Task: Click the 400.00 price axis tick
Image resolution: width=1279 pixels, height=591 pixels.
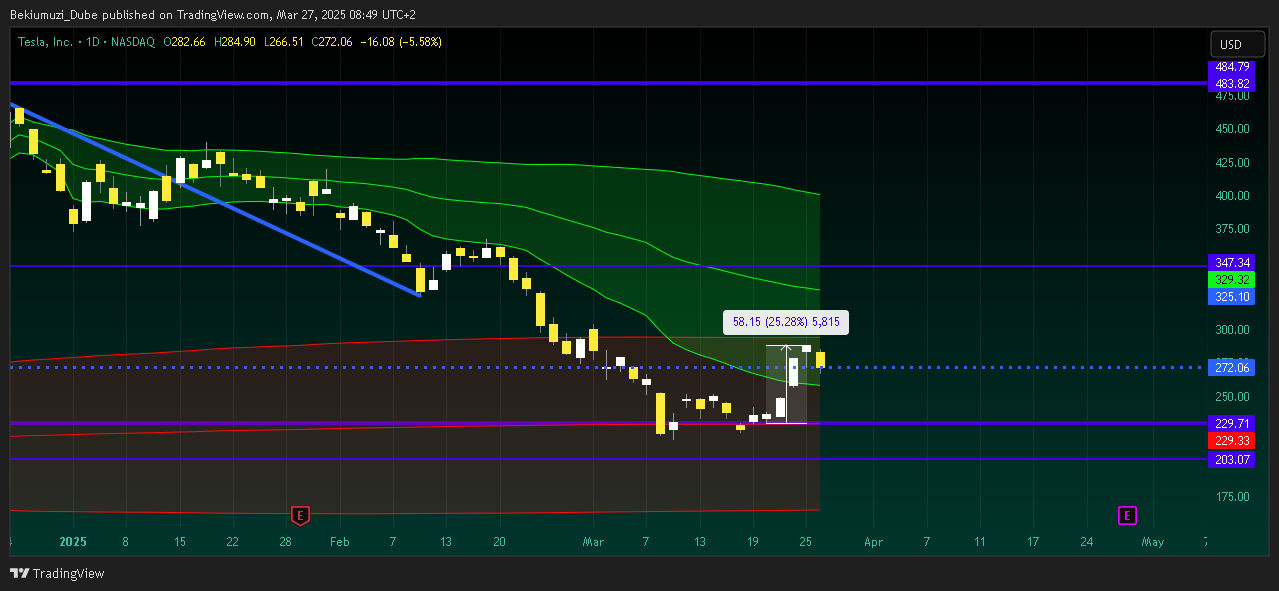Action: pos(1233,196)
